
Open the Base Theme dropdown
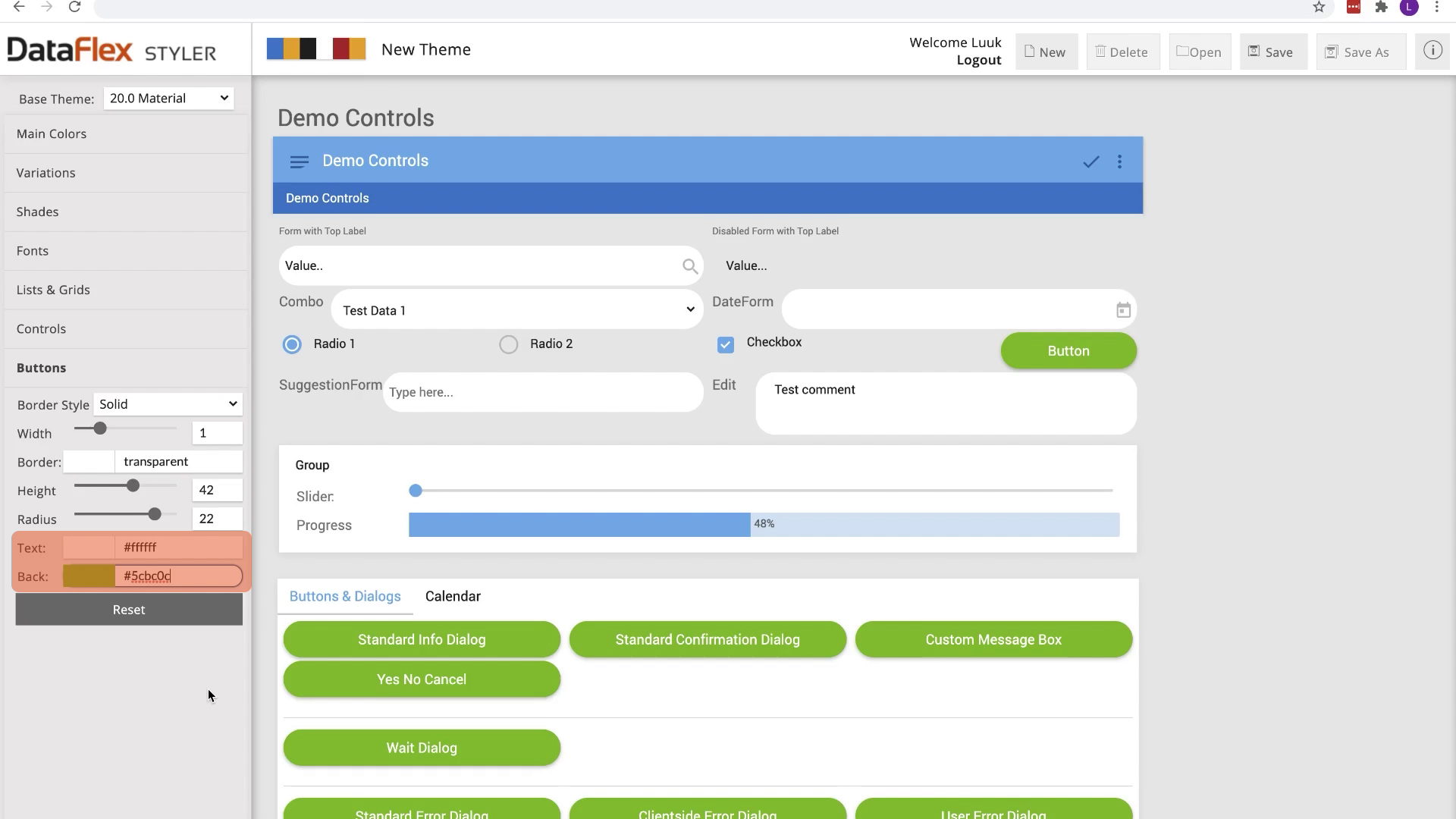pyautogui.click(x=168, y=99)
